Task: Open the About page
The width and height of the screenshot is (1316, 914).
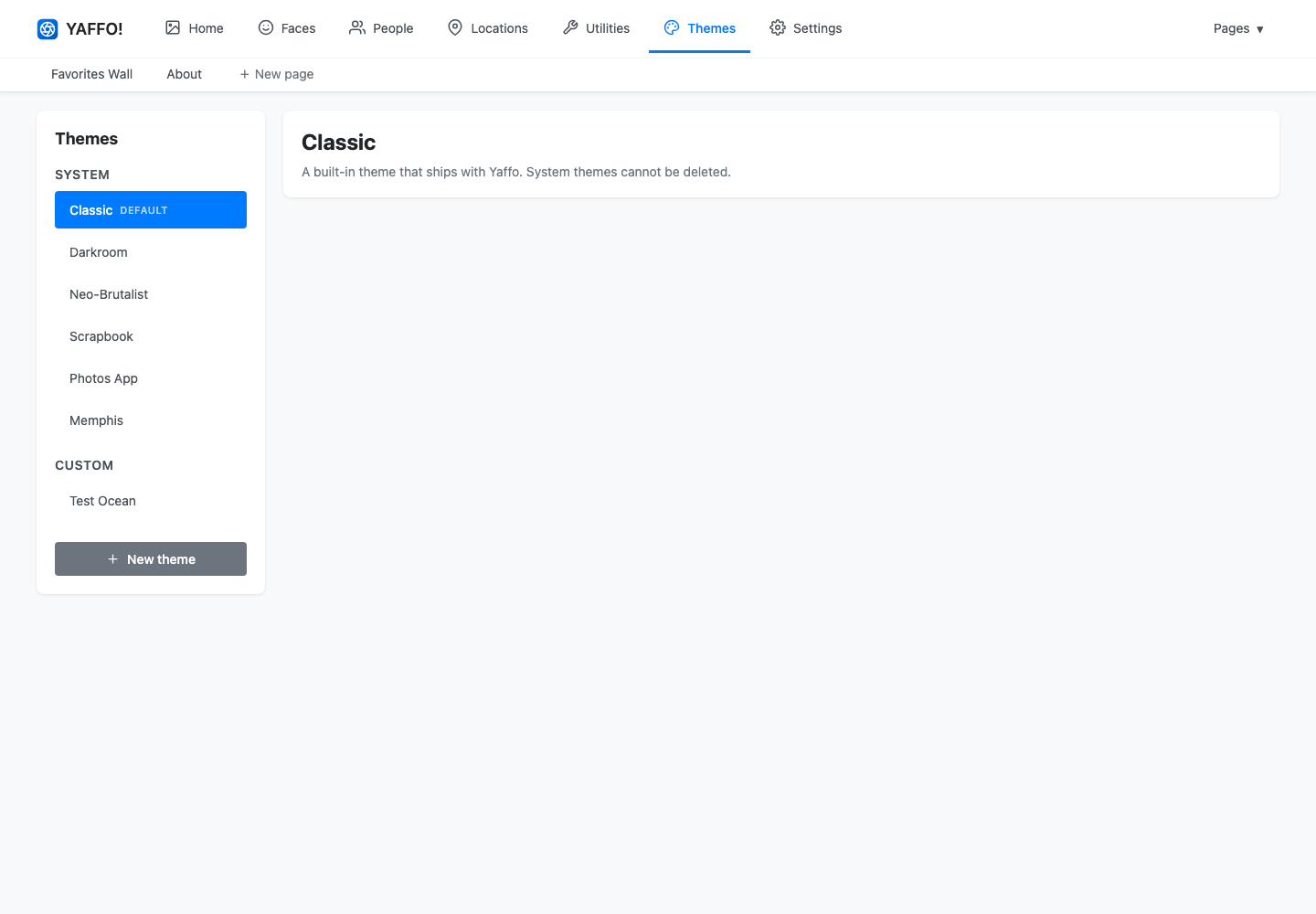Action: point(184,74)
